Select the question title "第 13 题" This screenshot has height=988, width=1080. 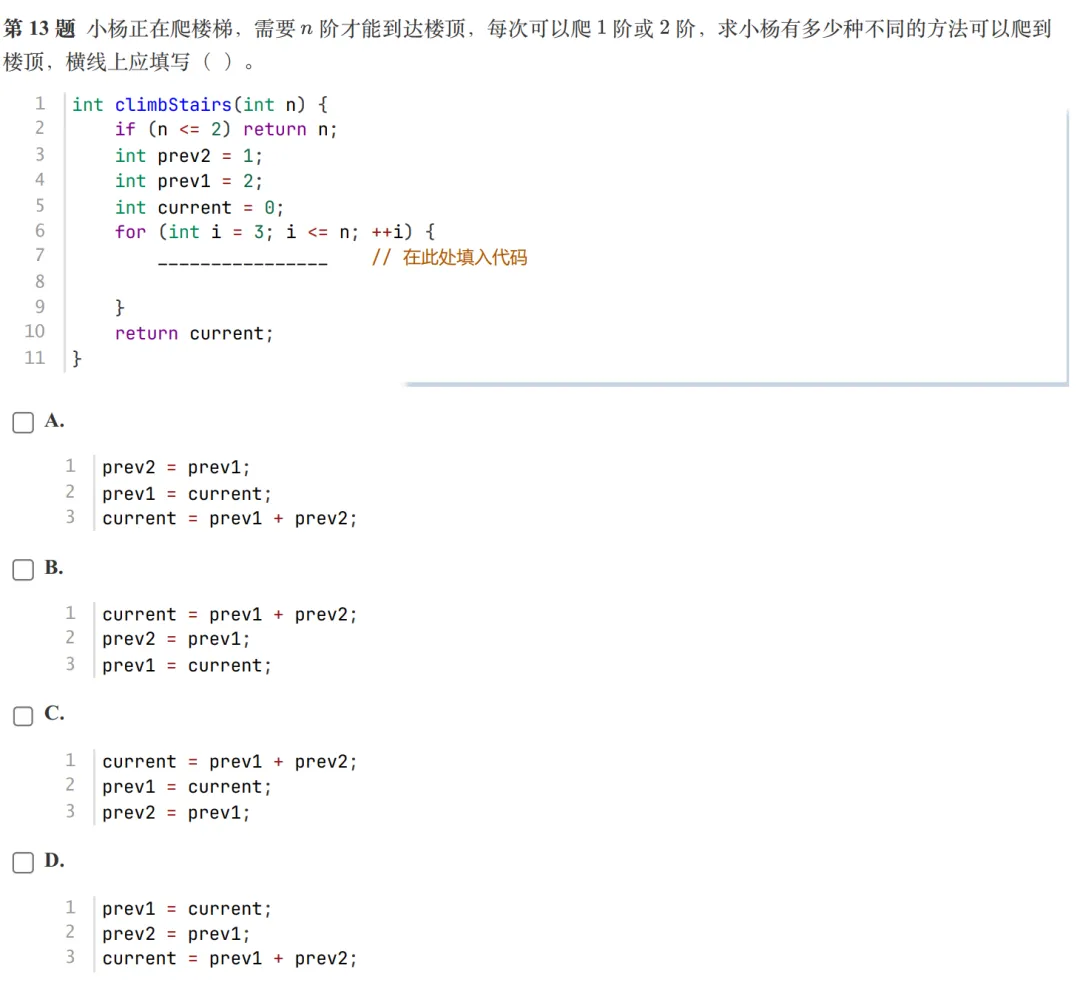(37, 28)
